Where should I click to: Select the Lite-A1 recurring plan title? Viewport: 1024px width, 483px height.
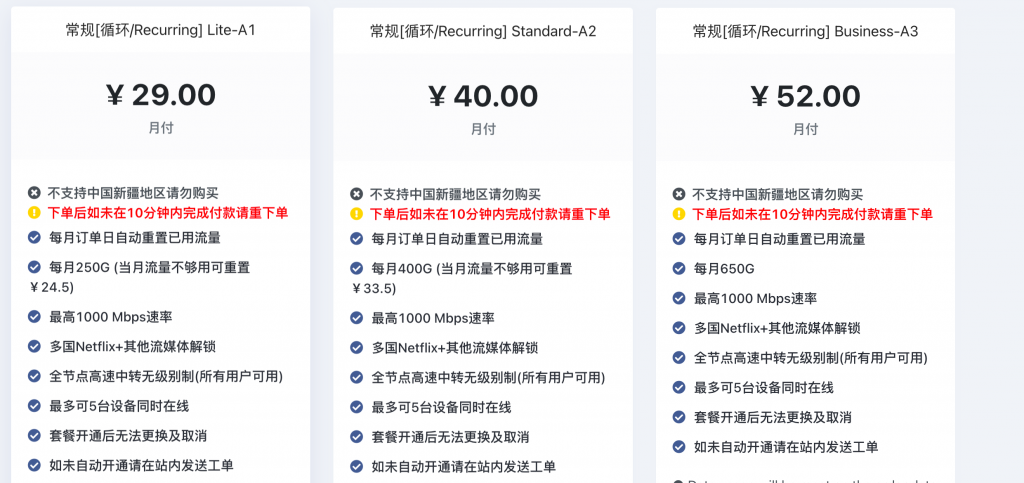click(161, 30)
